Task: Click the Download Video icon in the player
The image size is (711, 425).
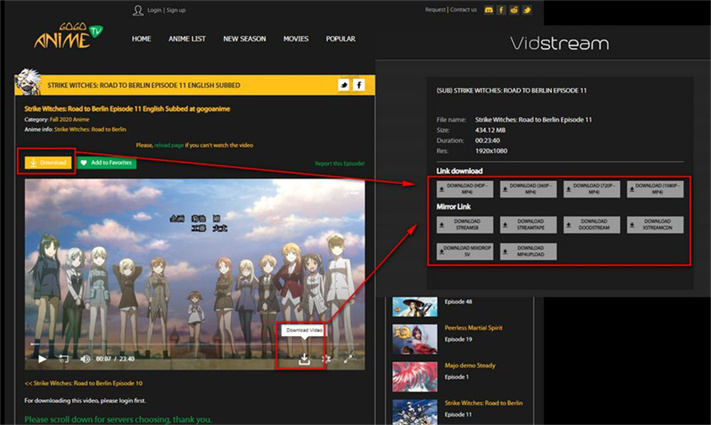Action: point(304,359)
